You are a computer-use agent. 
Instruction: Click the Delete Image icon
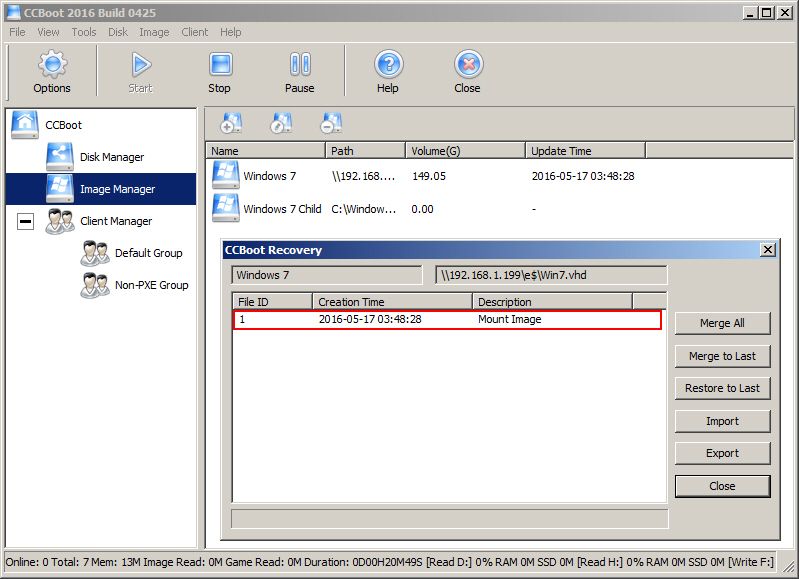pyautogui.click(x=331, y=123)
